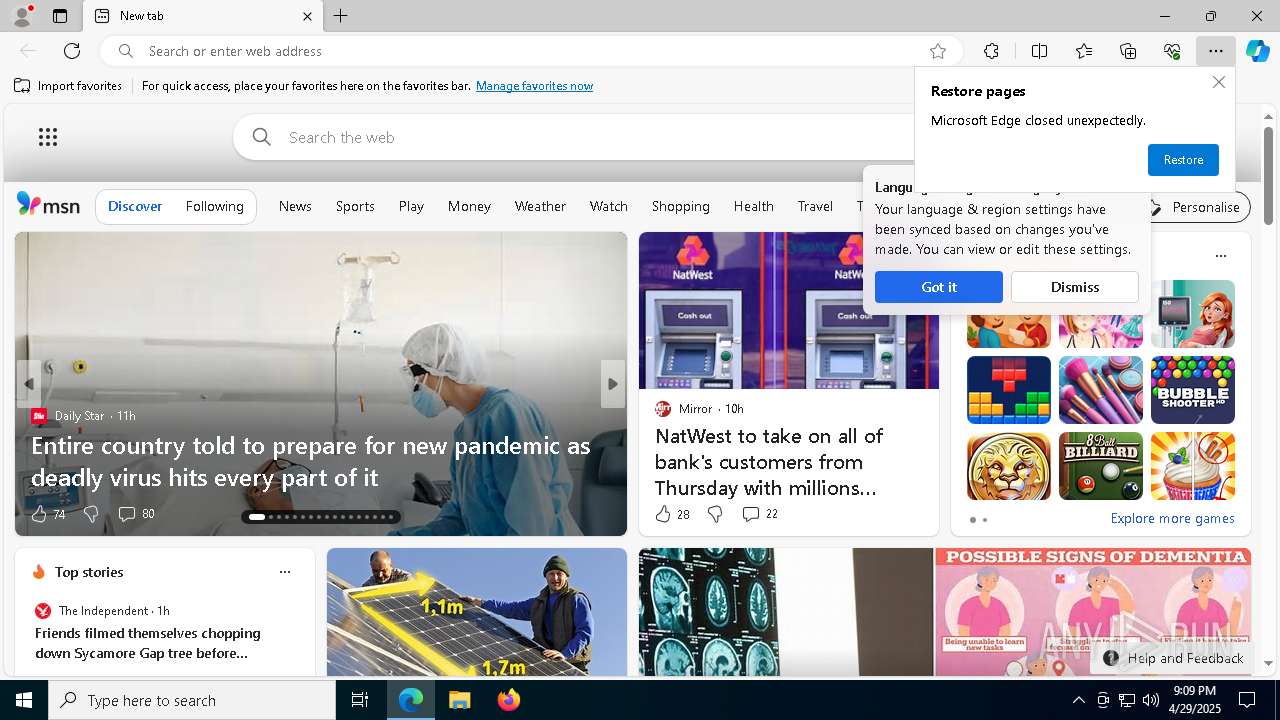The image size is (1280, 720).
Task: Open a new tab with plus
Action: [341, 16]
